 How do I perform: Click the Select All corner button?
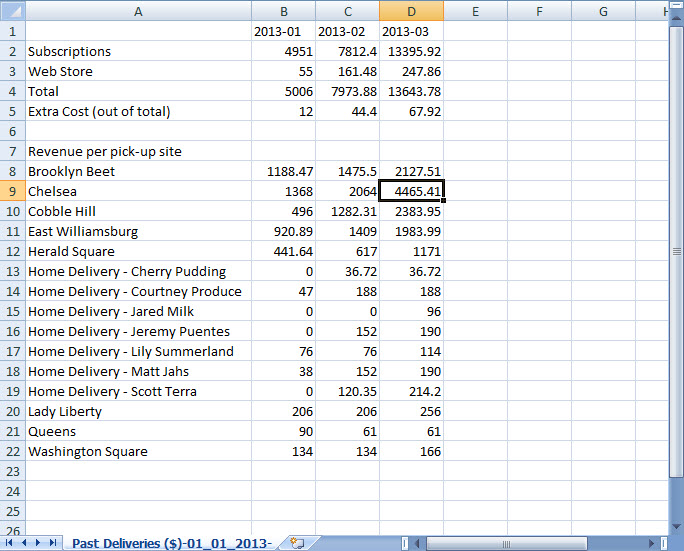[13, 11]
